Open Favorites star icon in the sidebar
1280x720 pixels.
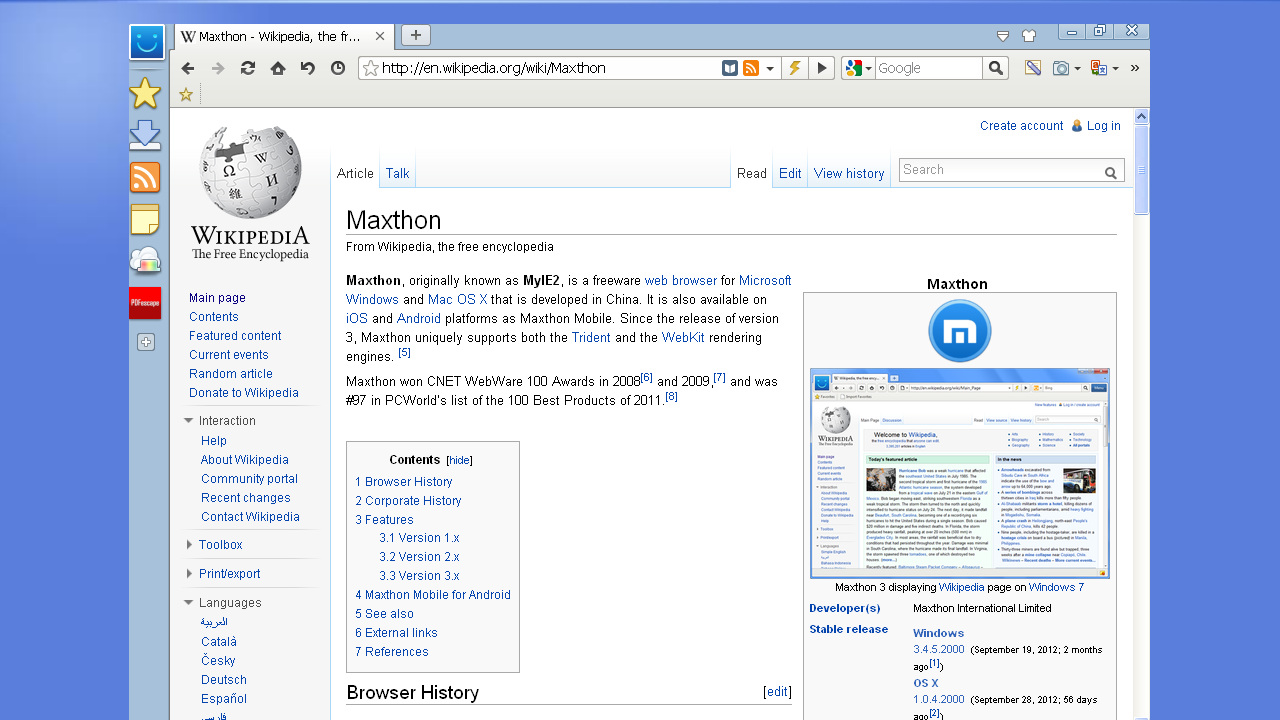pyautogui.click(x=146, y=92)
